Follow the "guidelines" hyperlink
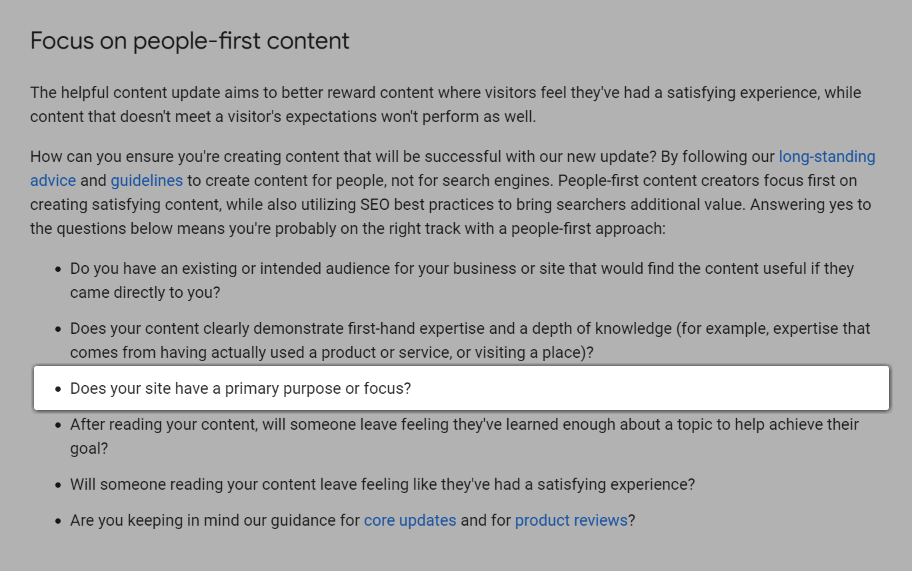 pyautogui.click(x=146, y=181)
